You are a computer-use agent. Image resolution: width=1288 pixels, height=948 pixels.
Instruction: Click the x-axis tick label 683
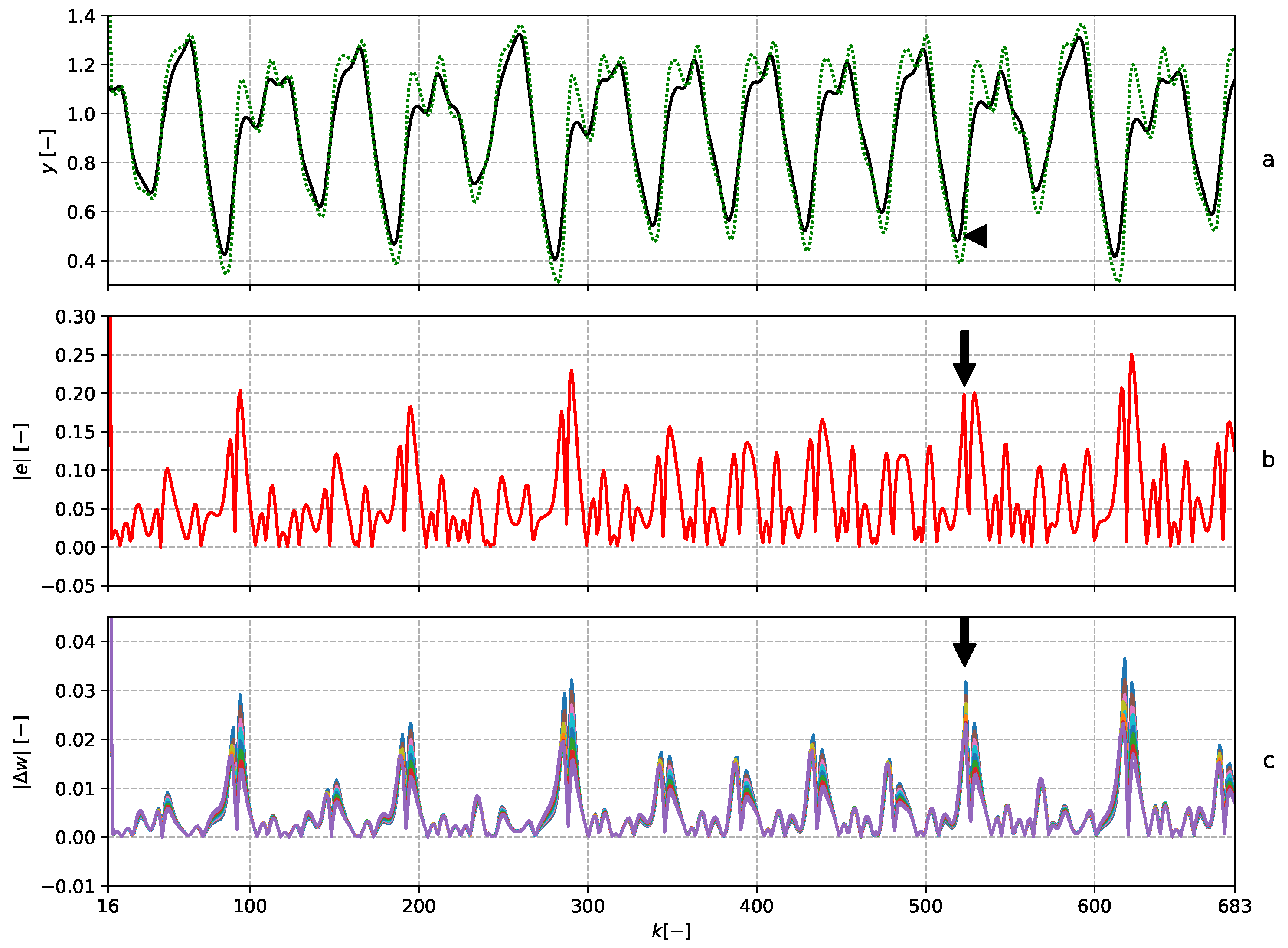[1234, 907]
